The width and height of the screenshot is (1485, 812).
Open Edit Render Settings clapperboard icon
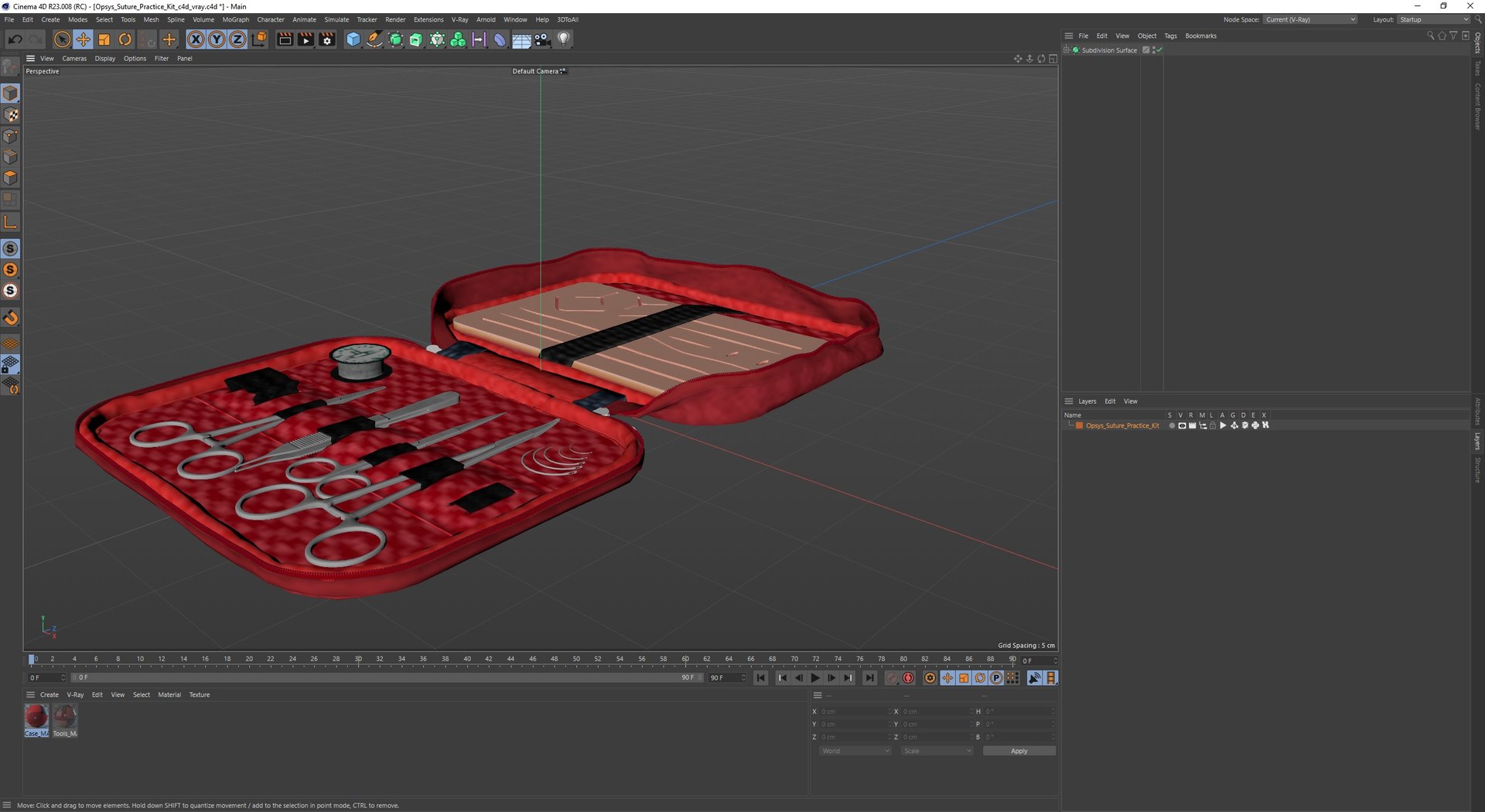click(327, 39)
